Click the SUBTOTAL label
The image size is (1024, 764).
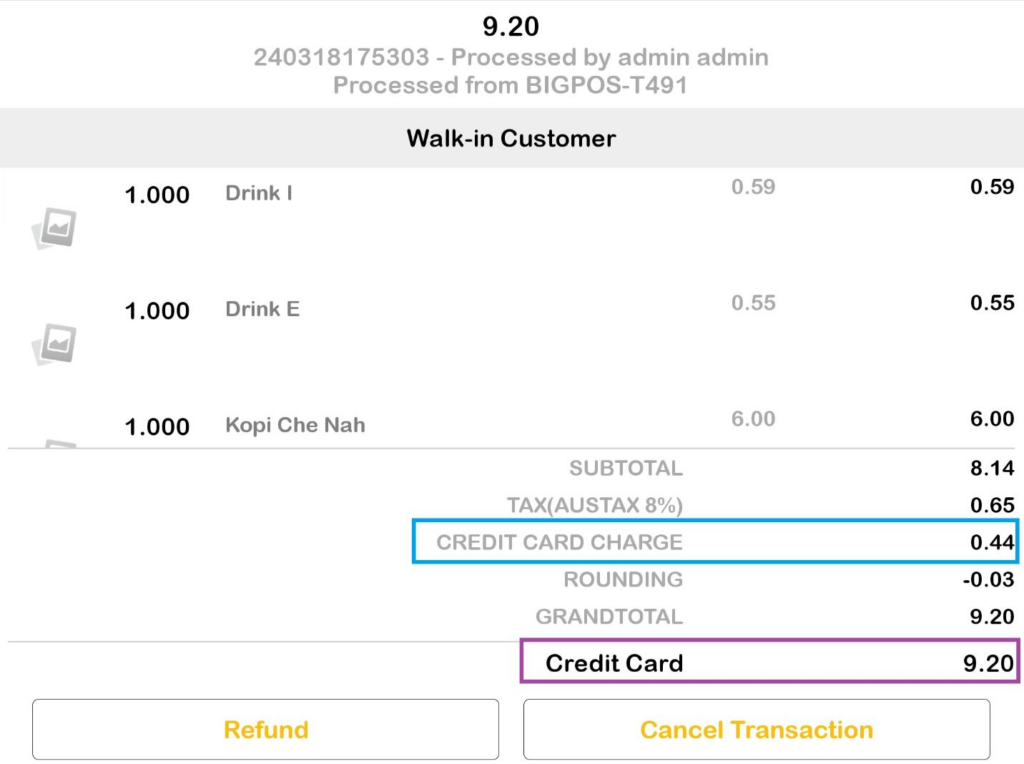626,468
